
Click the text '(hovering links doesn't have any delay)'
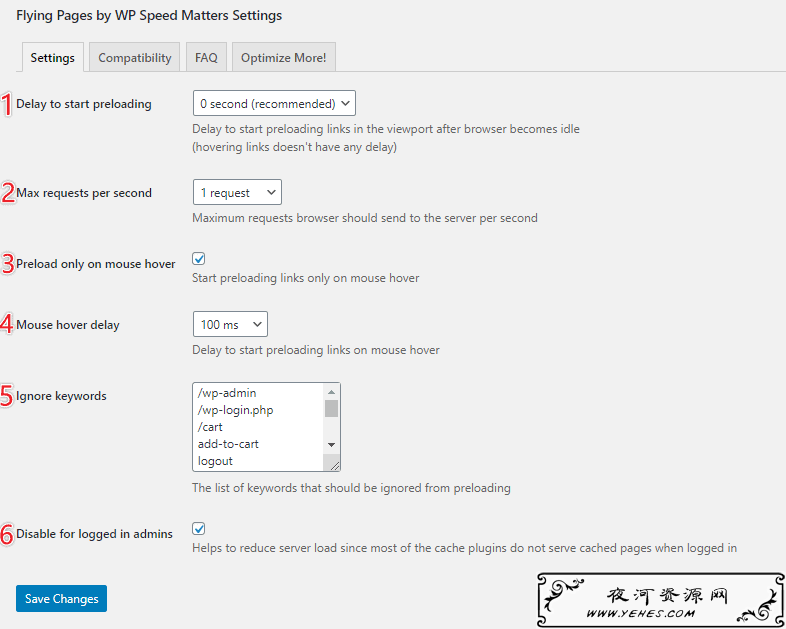(x=295, y=147)
